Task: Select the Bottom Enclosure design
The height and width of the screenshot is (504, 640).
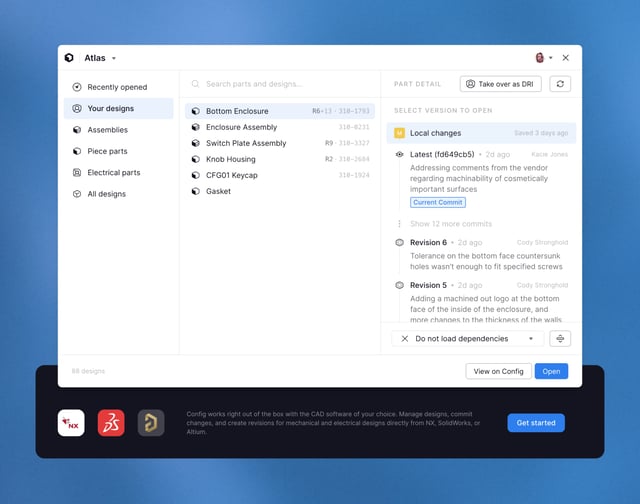Action: [x=280, y=111]
